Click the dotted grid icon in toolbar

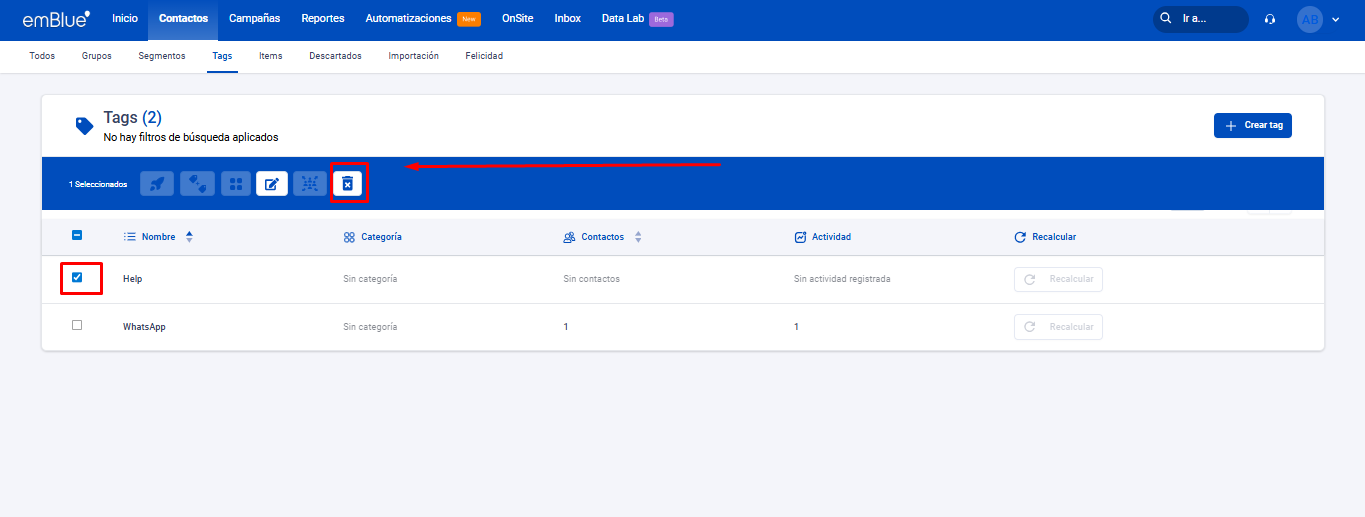pyautogui.click(x=310, y=184)
